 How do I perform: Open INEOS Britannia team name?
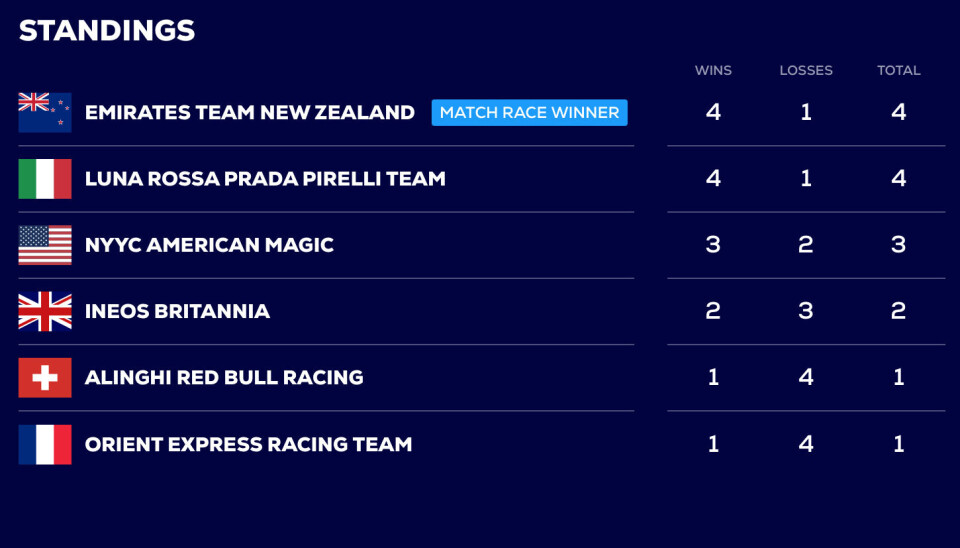click(177, 311)
